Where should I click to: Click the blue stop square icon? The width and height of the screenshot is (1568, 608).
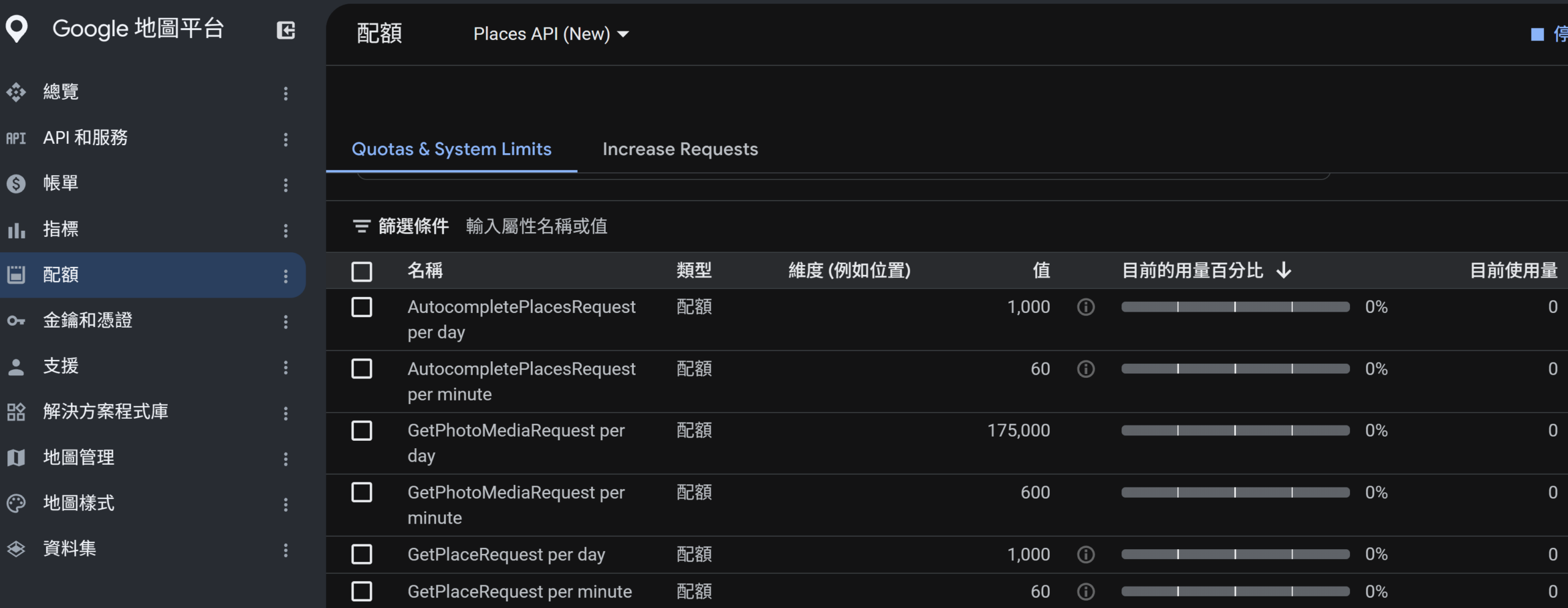[1537, 34]
